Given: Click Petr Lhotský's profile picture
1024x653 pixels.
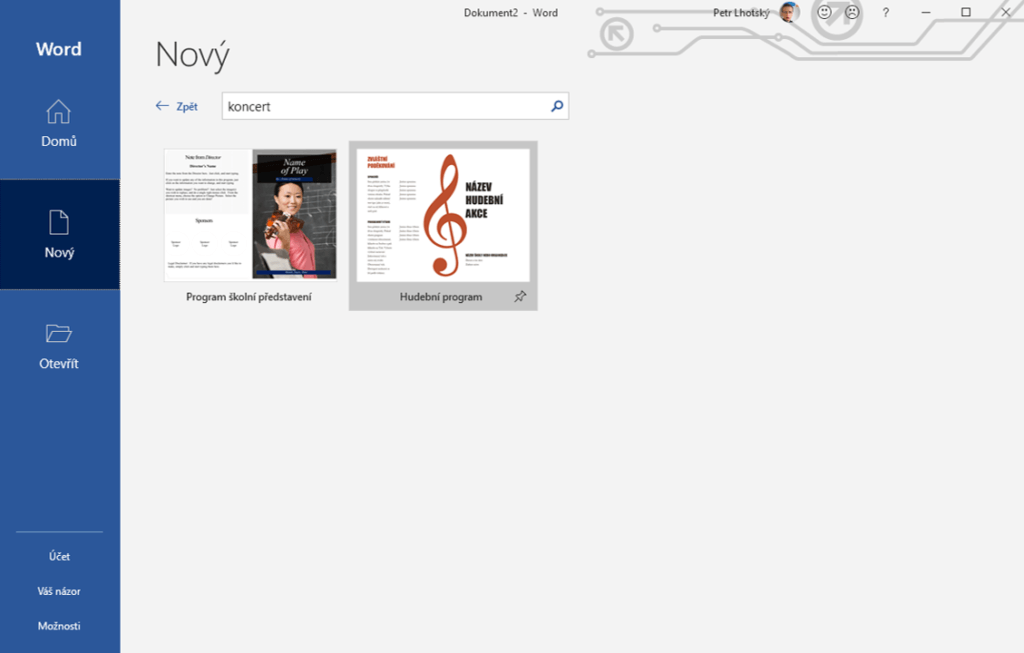Looking at the screenshot, I should click(x=789, y=12).
